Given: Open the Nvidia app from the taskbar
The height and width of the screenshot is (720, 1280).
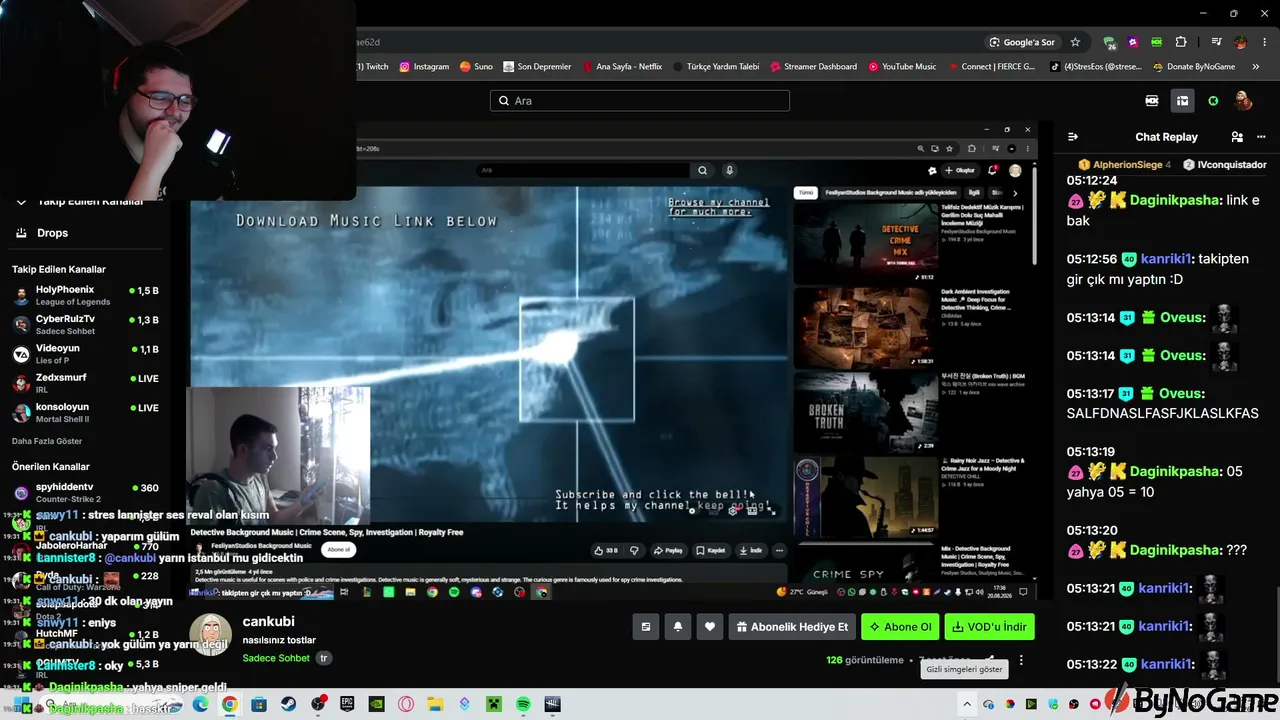Looking at the screenshot, I should (377, 705).
